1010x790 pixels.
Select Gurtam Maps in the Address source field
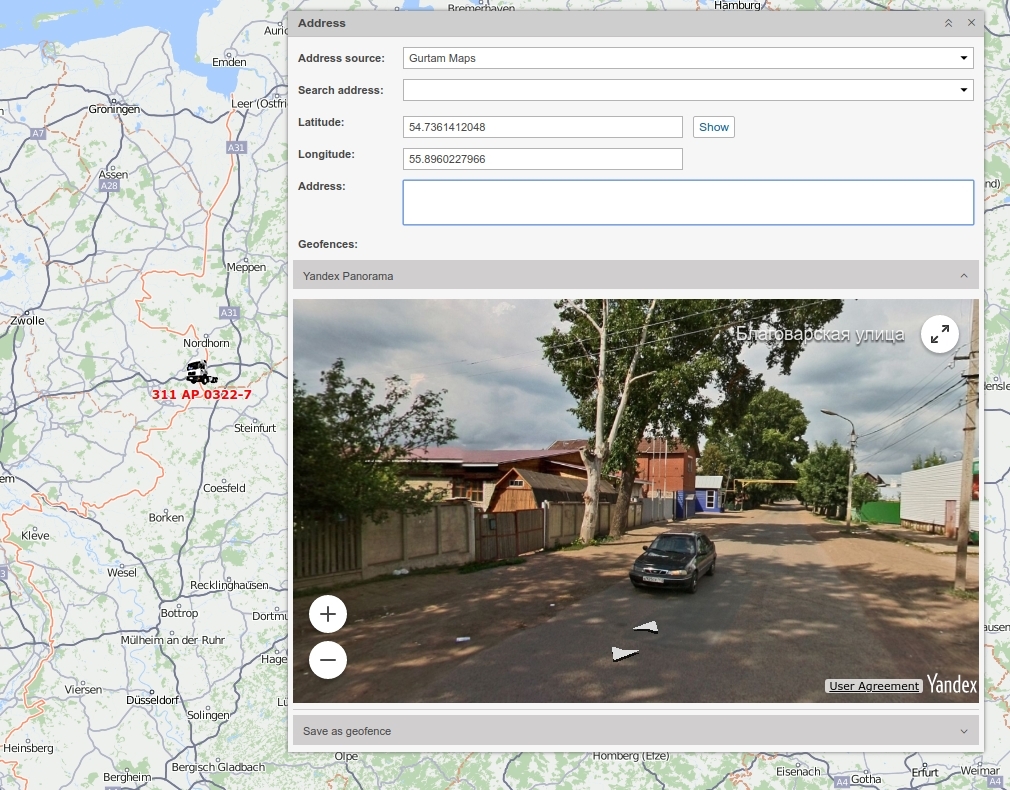click(688, 58)
